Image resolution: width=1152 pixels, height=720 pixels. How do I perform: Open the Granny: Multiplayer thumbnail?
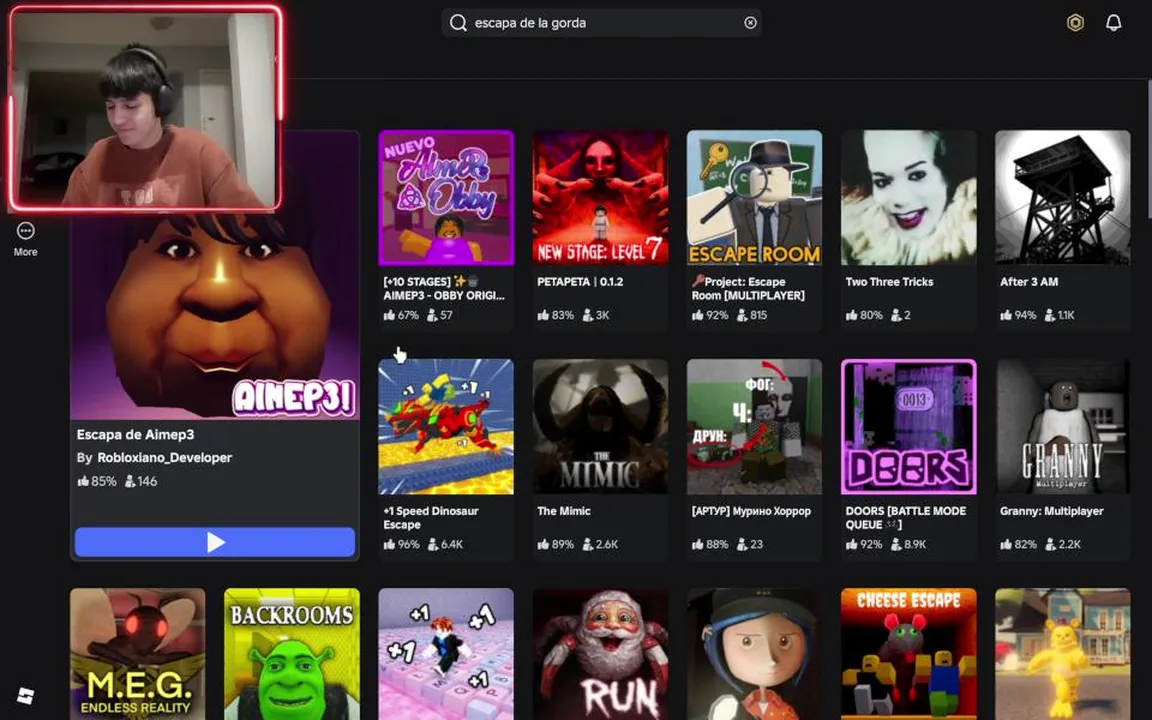click(x=1062, y=426)
